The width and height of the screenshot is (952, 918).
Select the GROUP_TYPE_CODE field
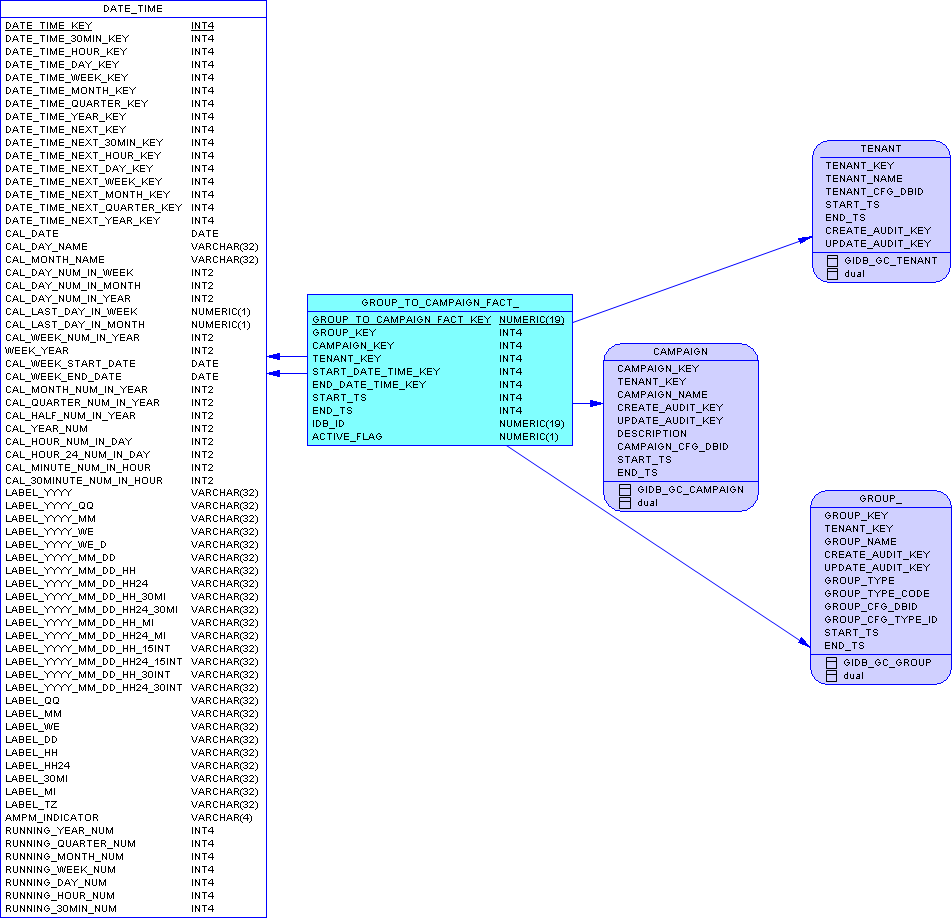coord(877,594)
